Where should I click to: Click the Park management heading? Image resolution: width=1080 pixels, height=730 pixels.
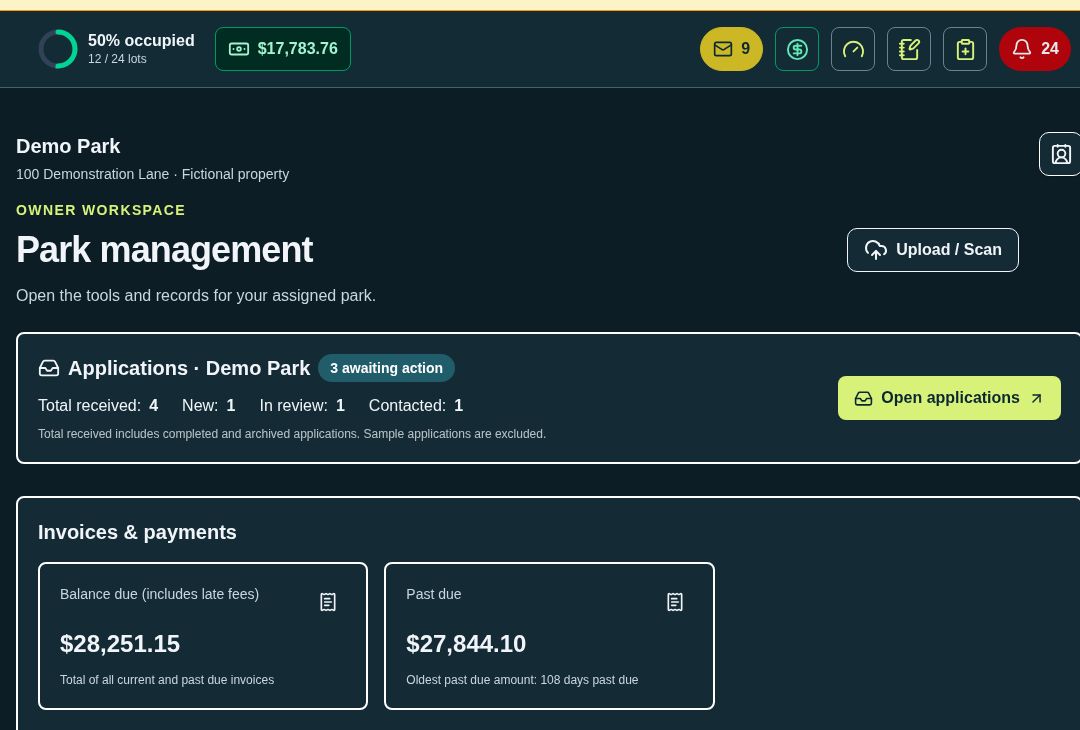165,249
